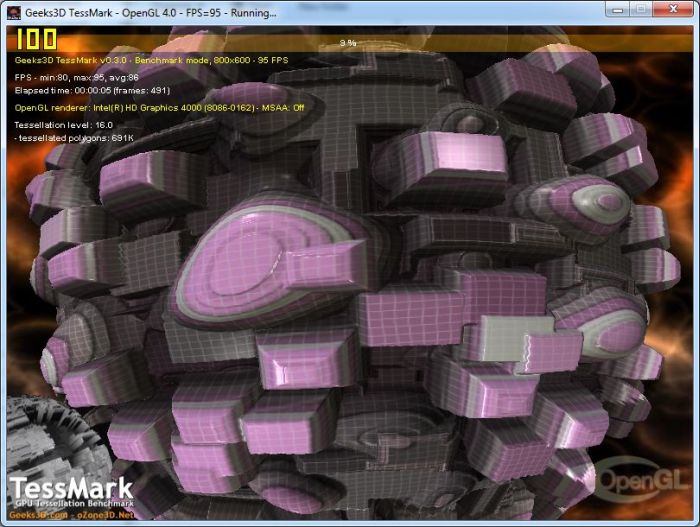Click the benchmark progress bar showing 3 %
Viewport: 700px width, 527px height.
click(x=348, y=43)
